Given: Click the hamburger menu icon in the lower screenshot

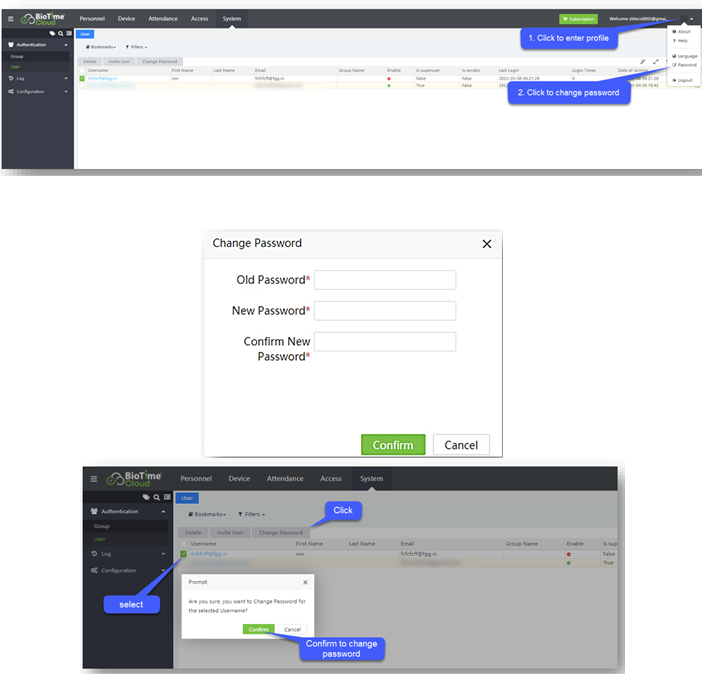Looking at the screenshot, I should pos(94,479).
